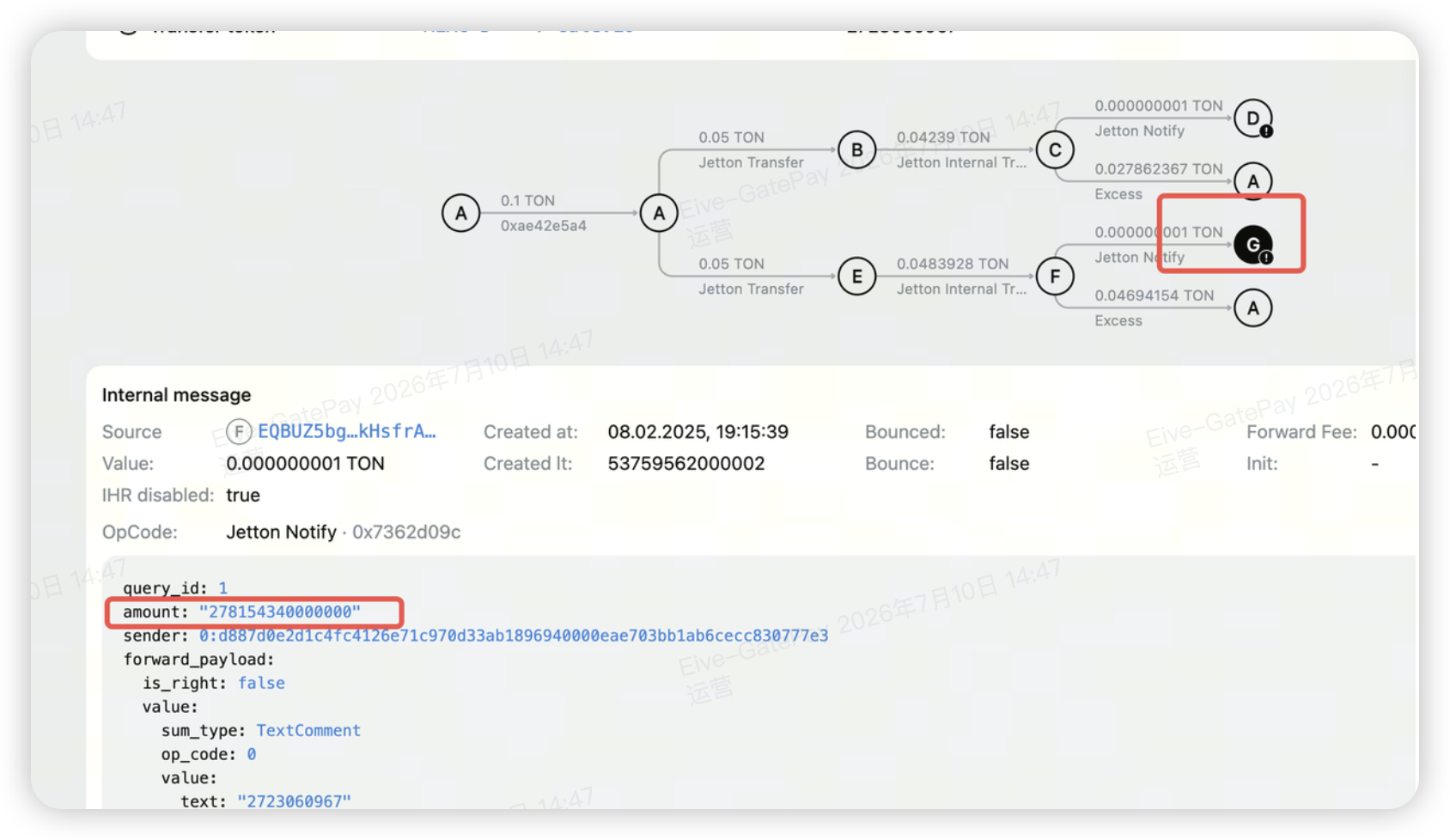Click the text comment value "2723060967"
Screen dimensions: 1450x840
tap(295, 801)
